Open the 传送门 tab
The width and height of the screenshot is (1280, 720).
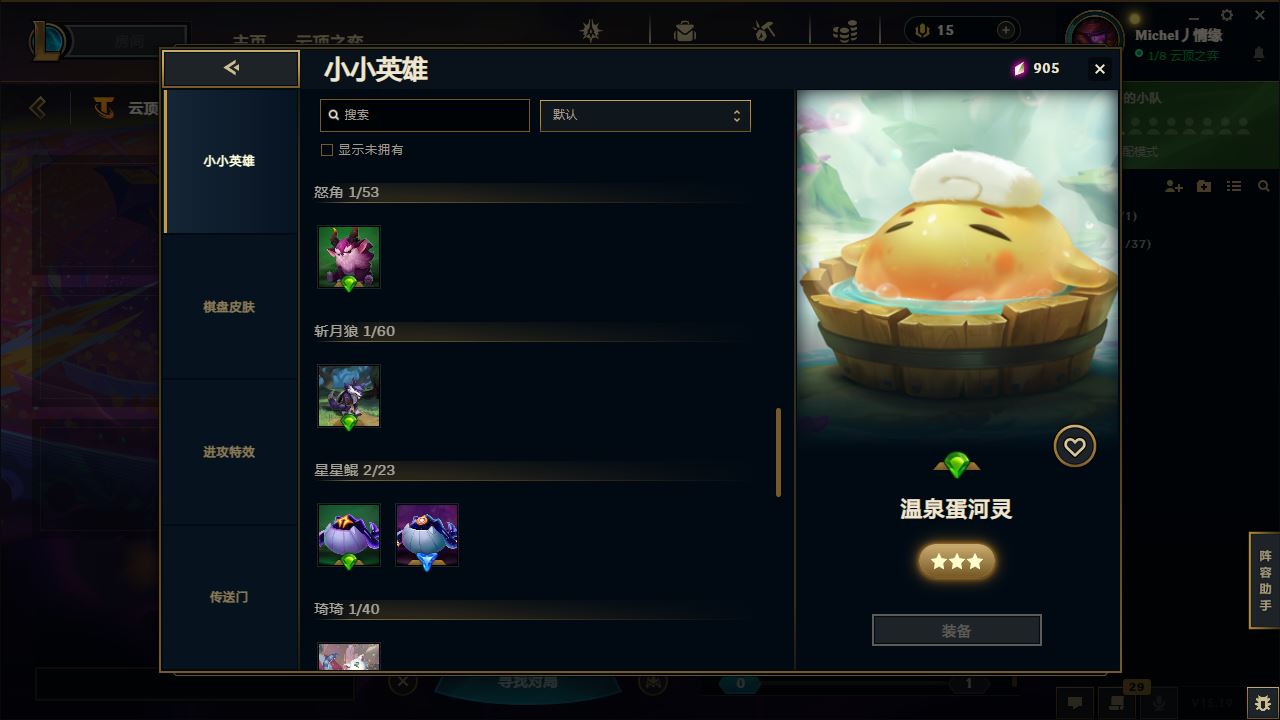coord(229,597)
